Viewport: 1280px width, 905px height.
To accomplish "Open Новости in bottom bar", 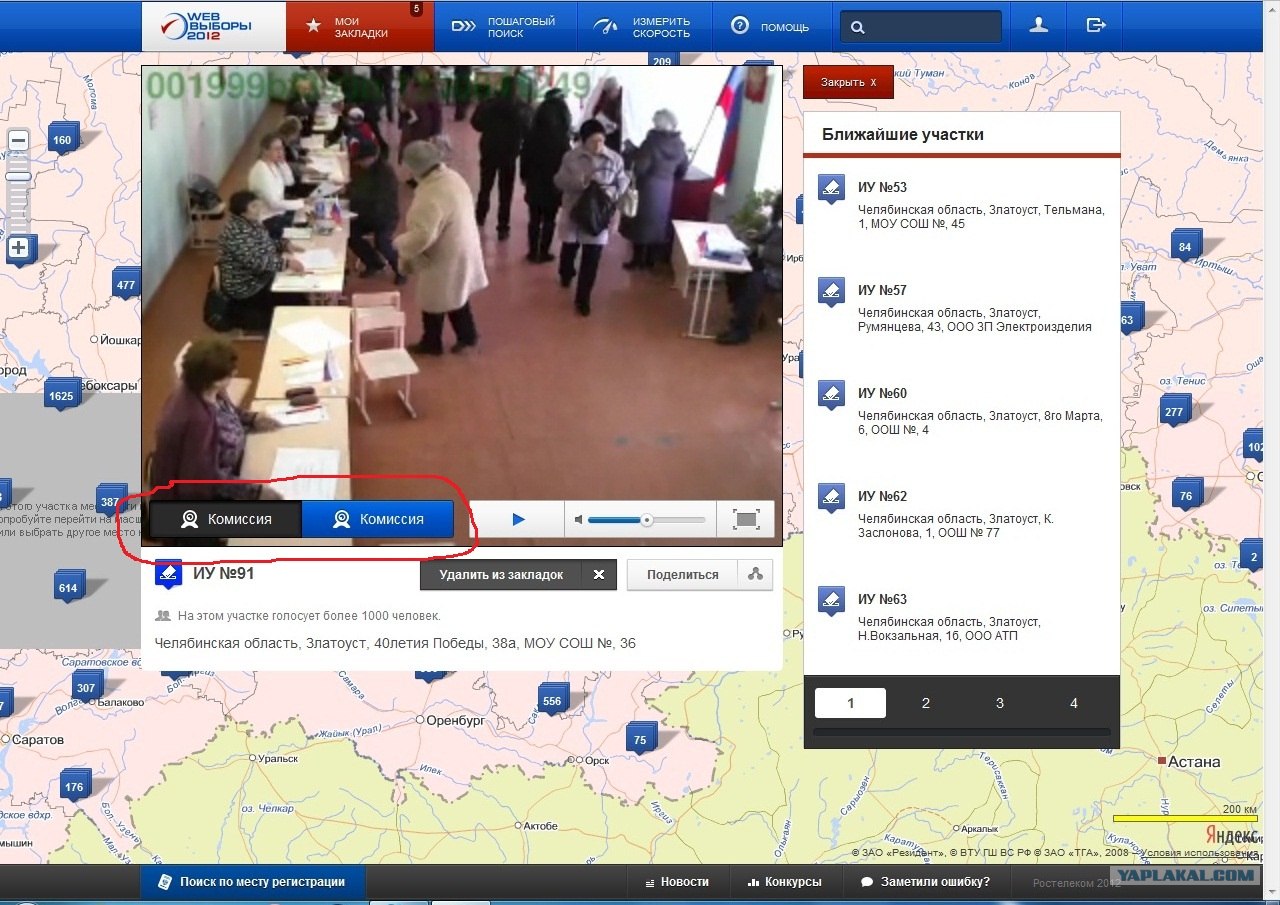I will tap(676, 882).
